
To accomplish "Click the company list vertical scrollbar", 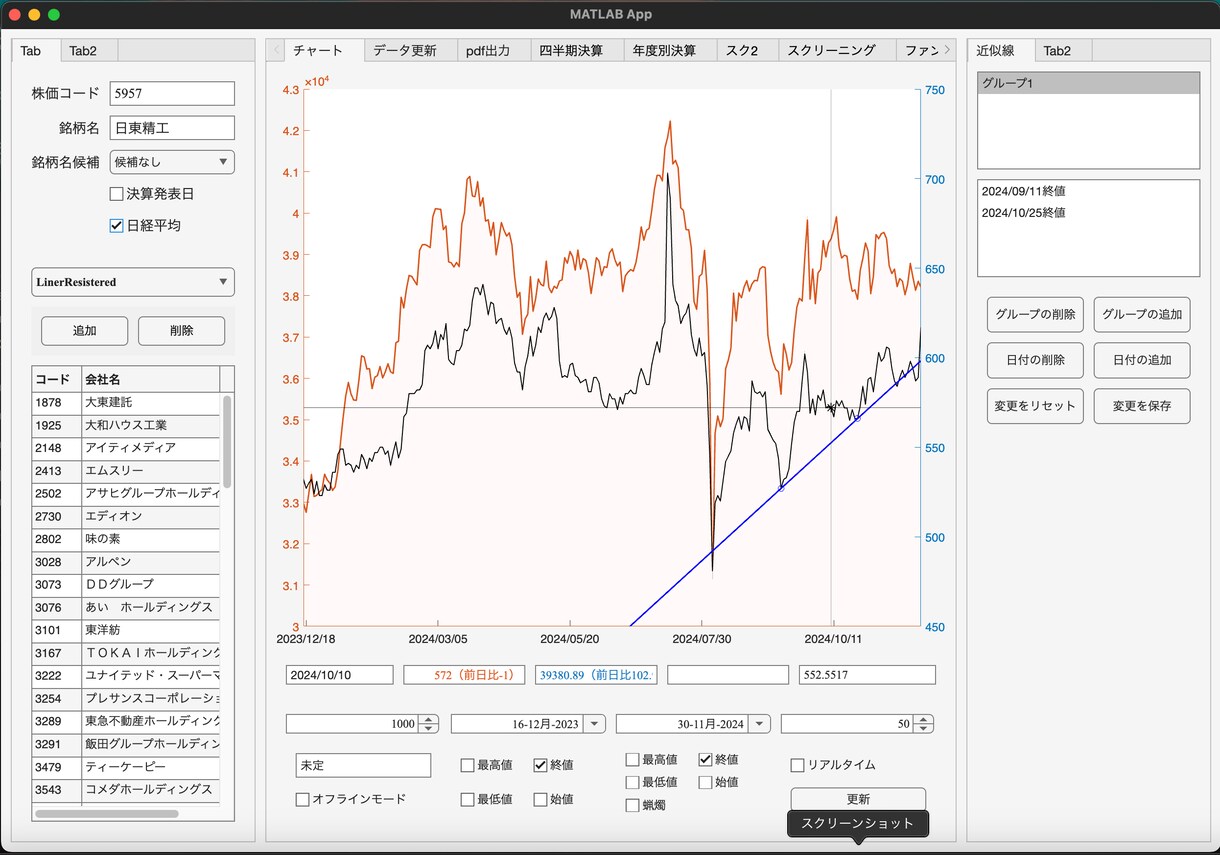I will 227,440.
